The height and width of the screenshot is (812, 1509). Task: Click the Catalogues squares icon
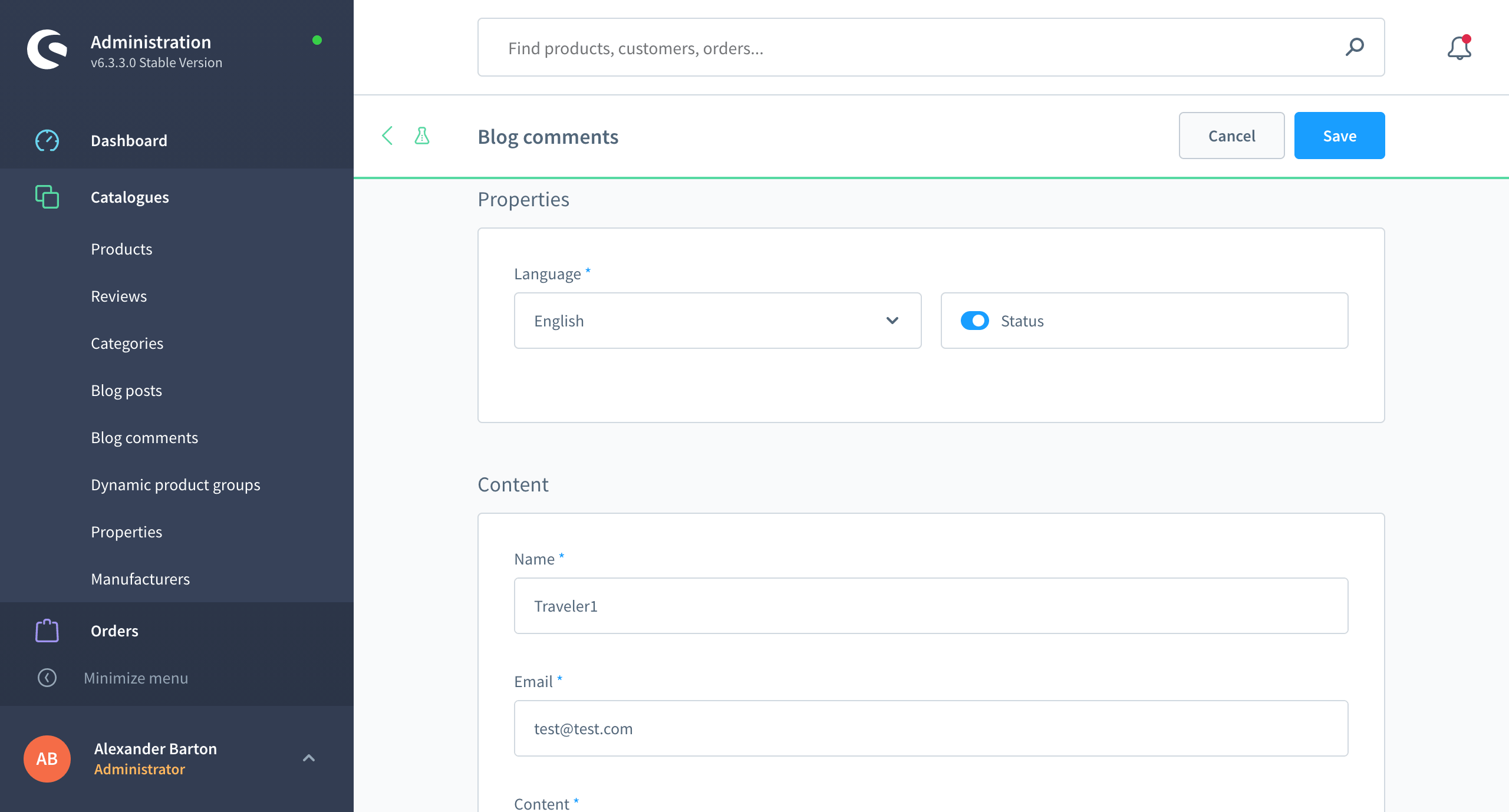point(47,197)
